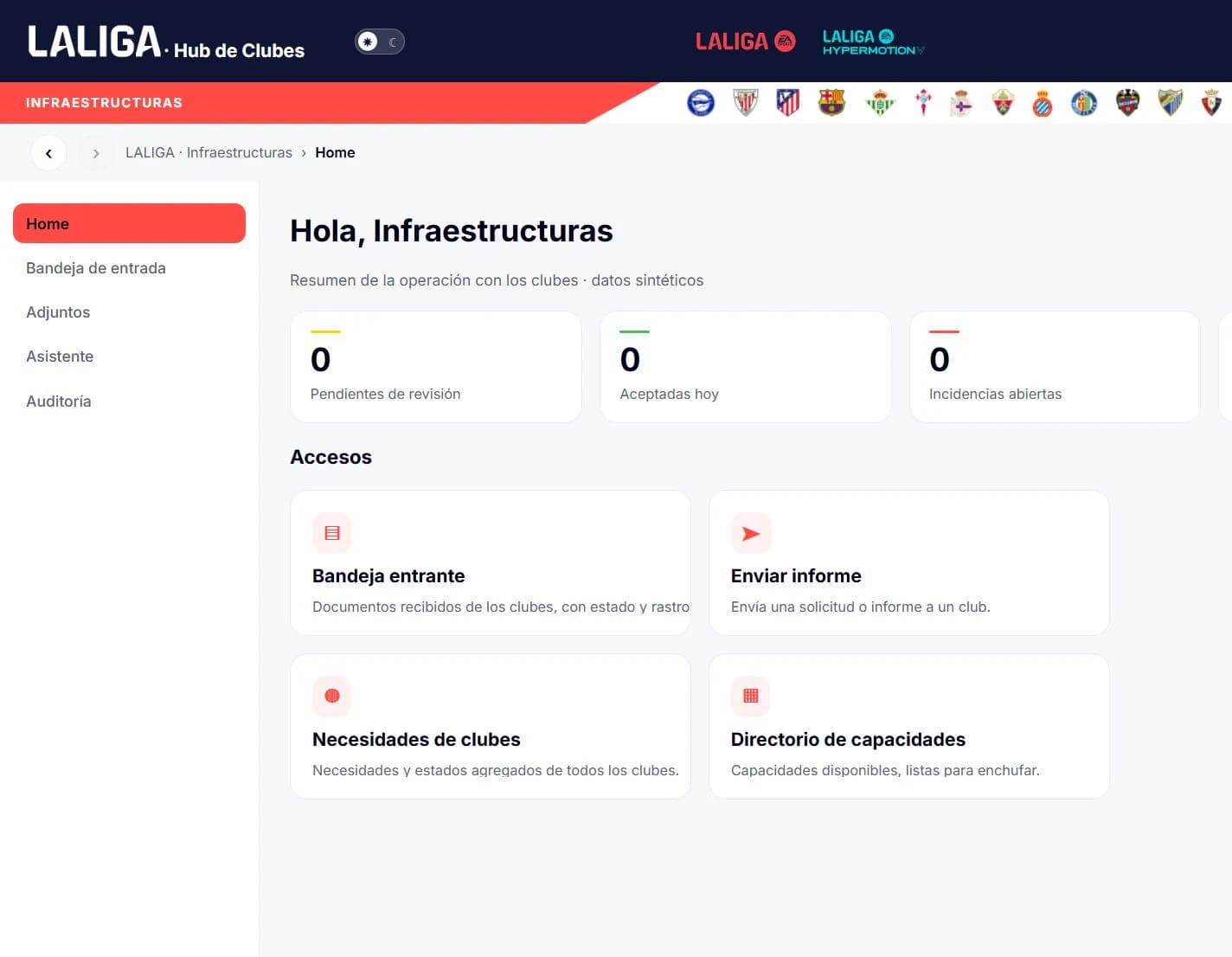The image size is (1232, 957).
Task: Click 'Envía una solicitud o informe a un club.'
Action: click(x=861, y=607)
